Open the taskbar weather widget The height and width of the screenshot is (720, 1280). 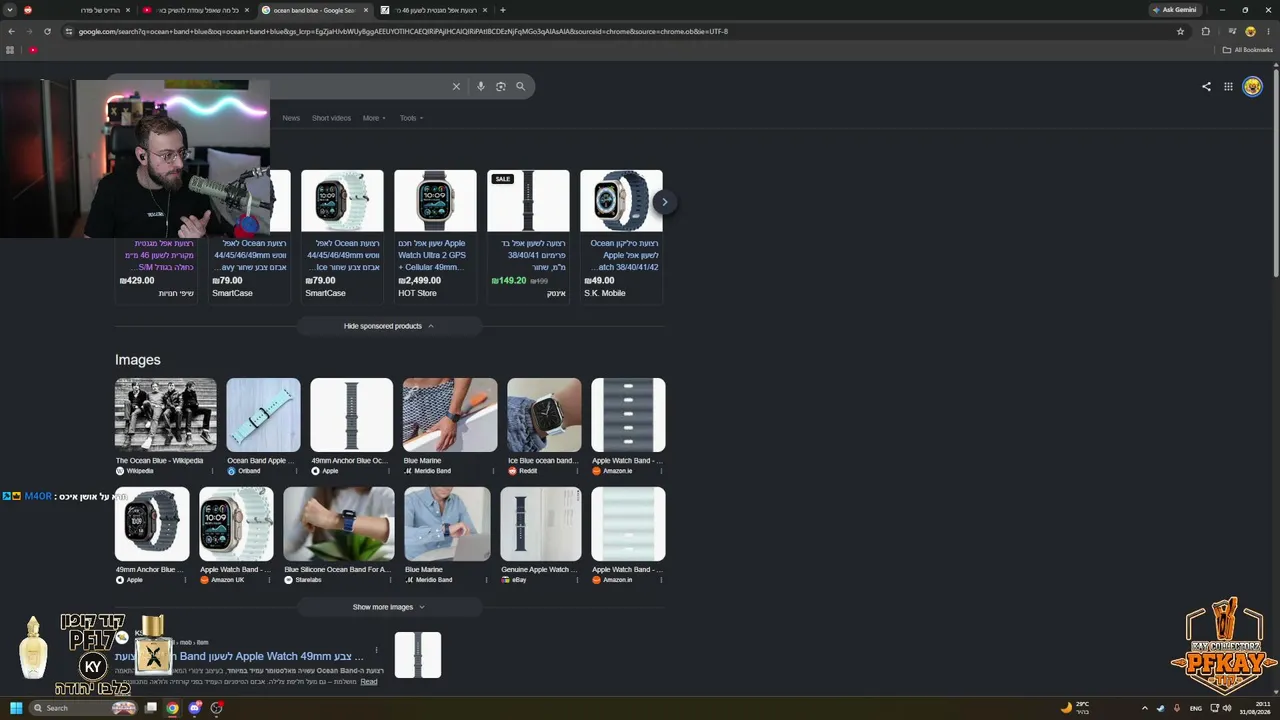coord(1075,708)
